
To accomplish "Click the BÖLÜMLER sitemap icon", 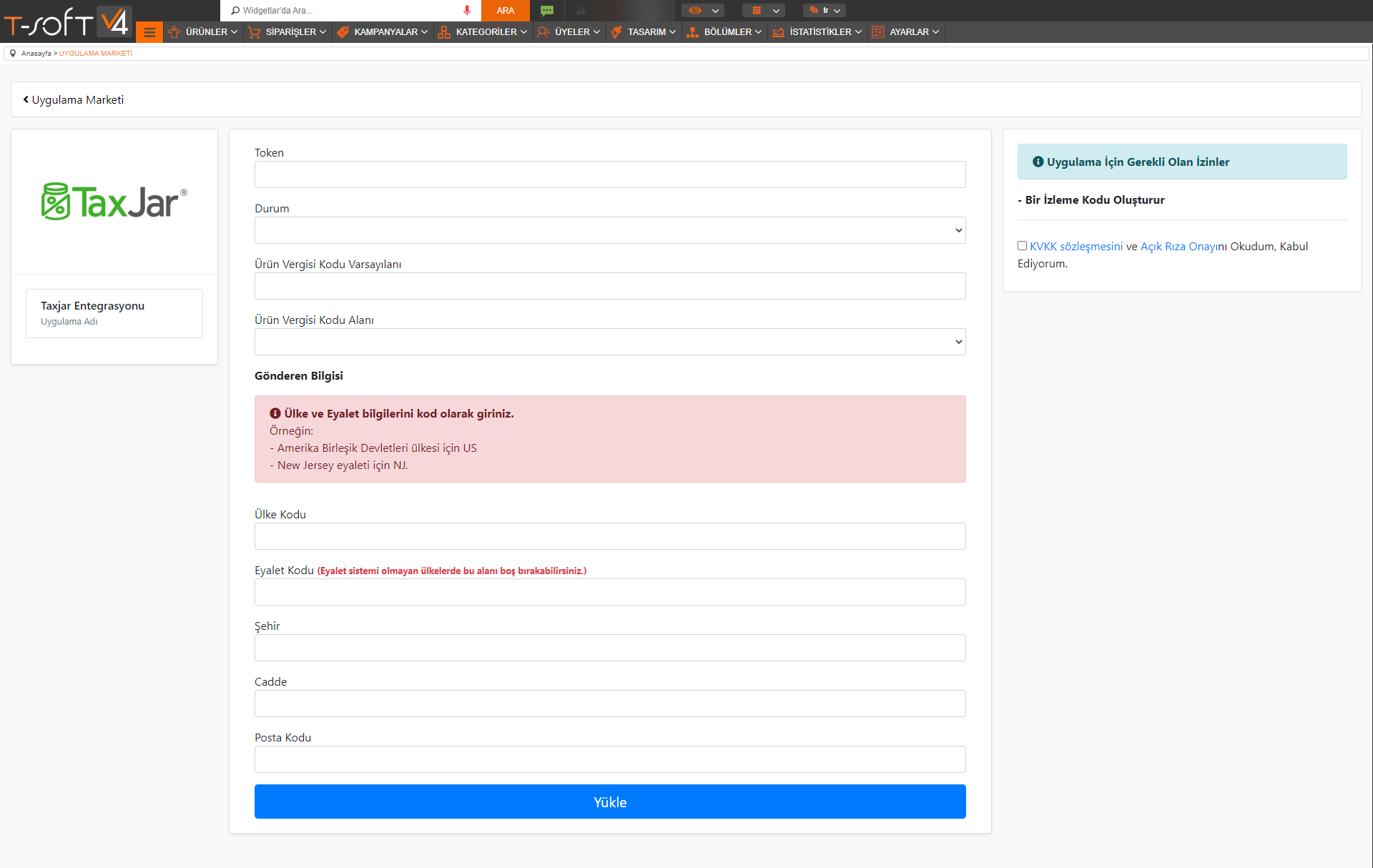I will [x=692, y=32].
